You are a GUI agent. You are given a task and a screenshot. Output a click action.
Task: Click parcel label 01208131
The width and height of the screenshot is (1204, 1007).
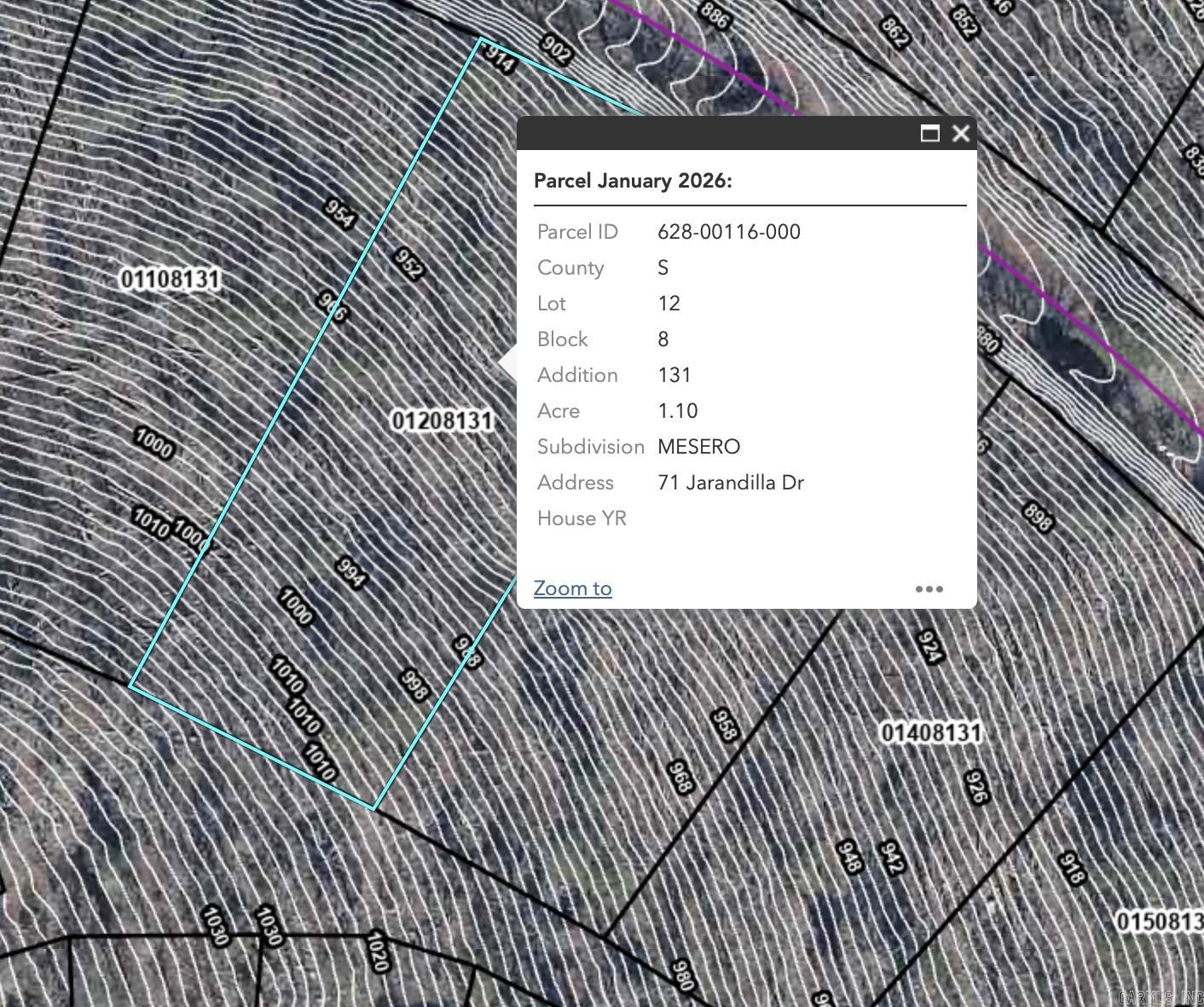(x=443, y=420)
